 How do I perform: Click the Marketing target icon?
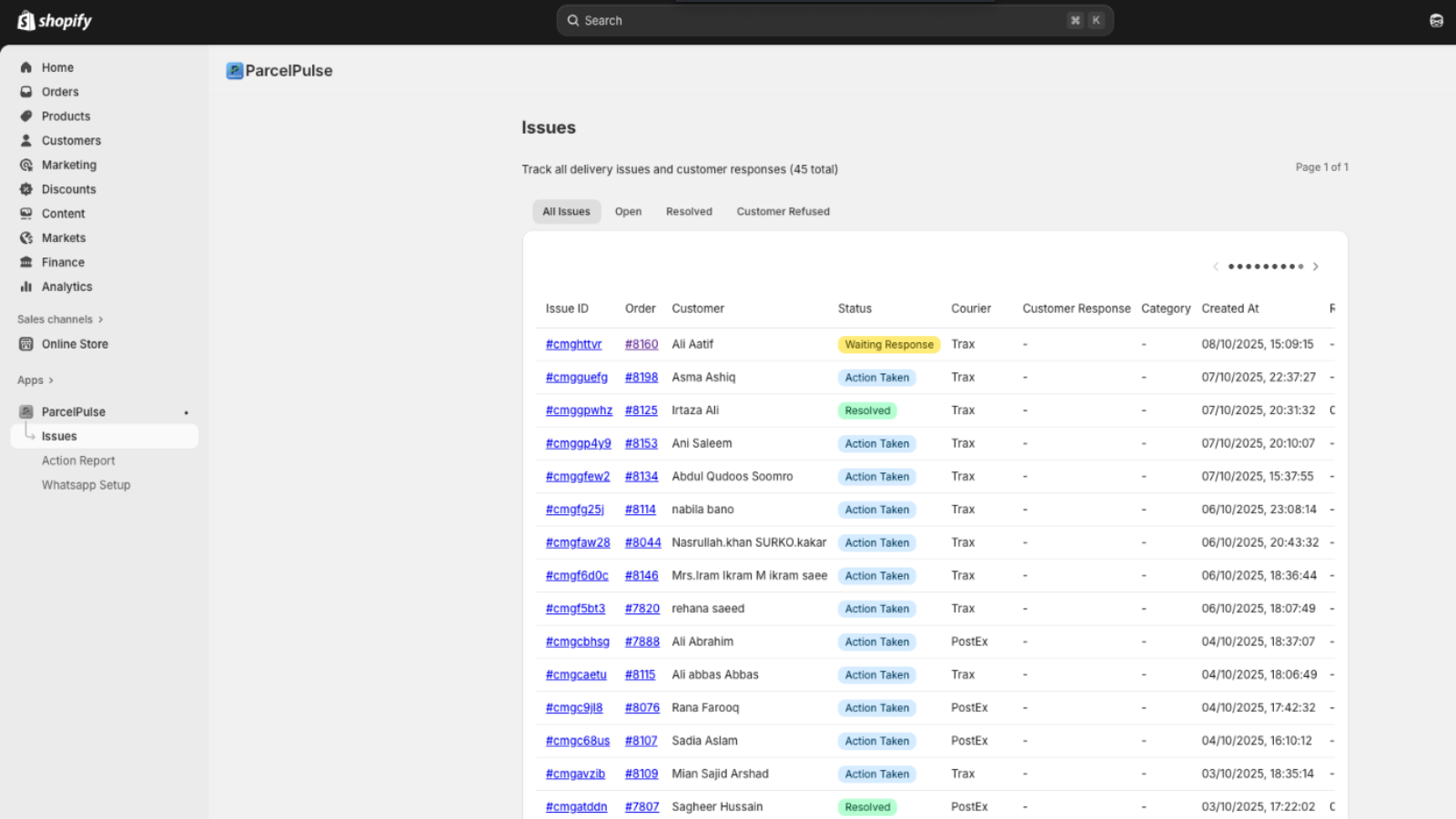26,165
